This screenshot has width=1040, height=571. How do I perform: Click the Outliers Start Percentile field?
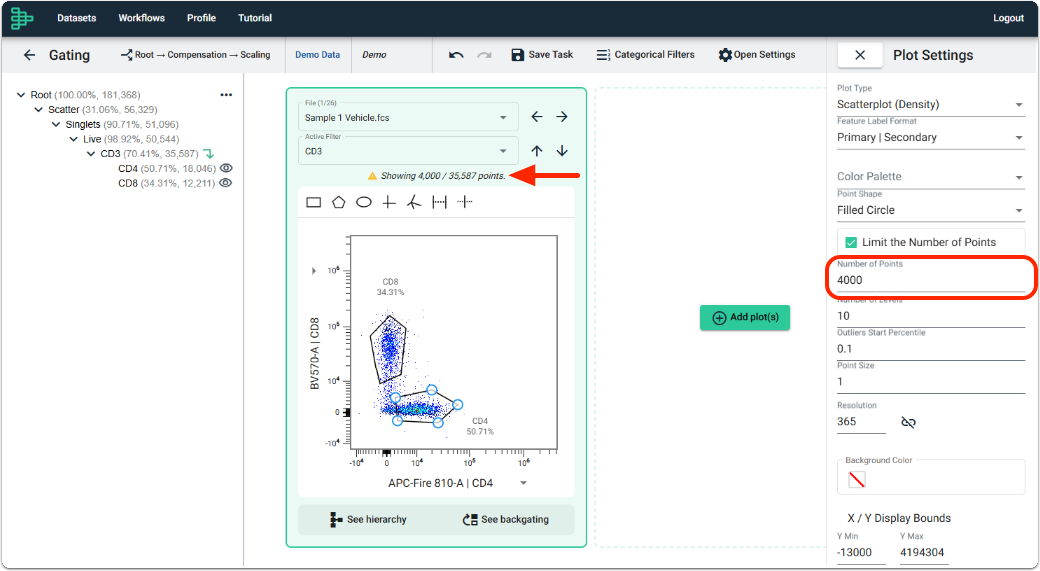tap(931, 349)
